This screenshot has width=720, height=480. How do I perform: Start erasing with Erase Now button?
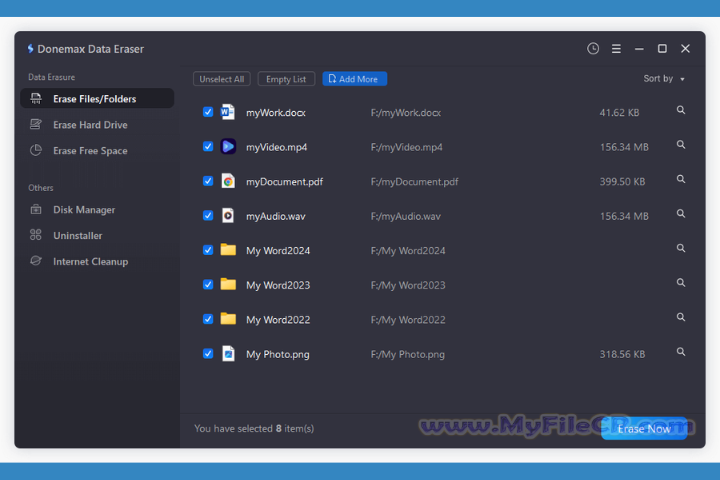click(x=644, y=429)
